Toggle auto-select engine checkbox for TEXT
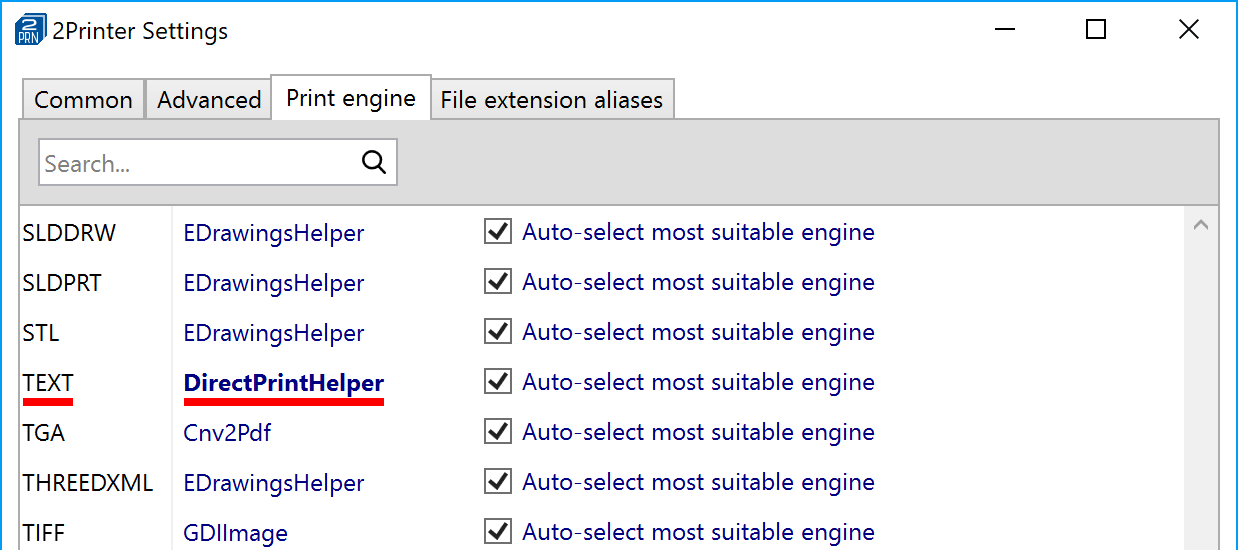This screenshot has width=1238, height=550. click(498, 382)
